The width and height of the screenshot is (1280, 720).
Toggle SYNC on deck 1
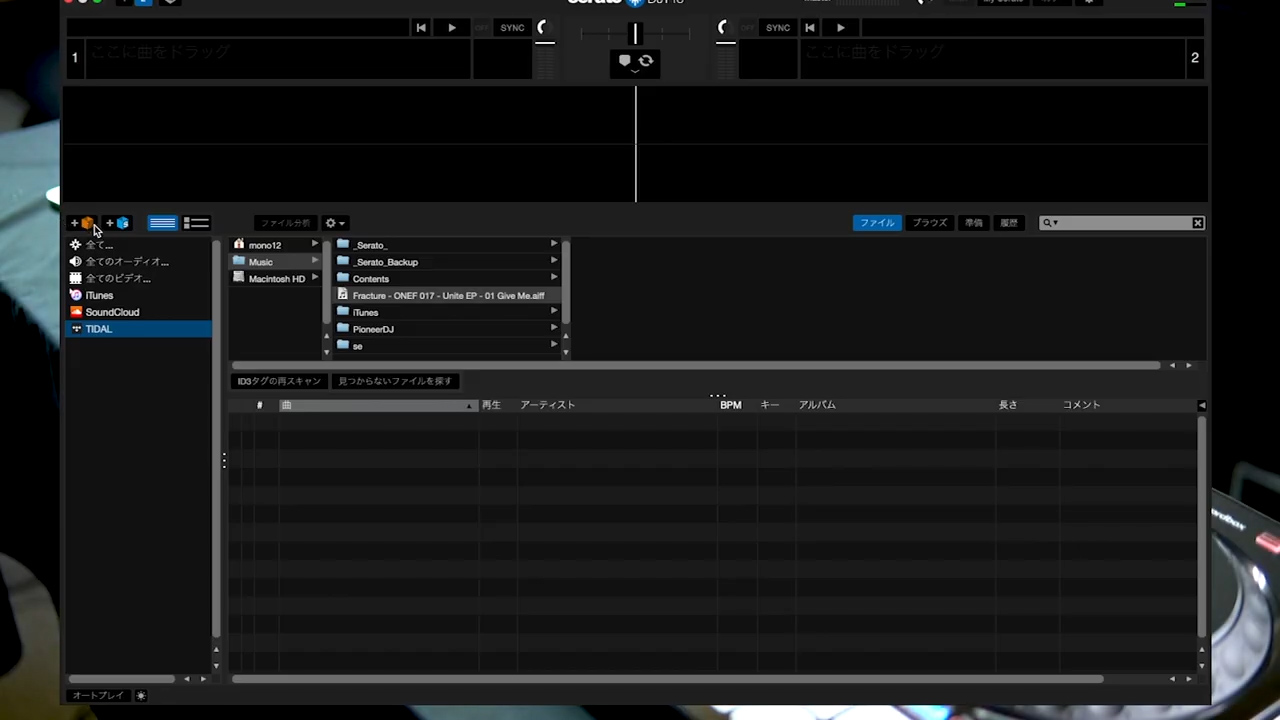coord(512,28)
